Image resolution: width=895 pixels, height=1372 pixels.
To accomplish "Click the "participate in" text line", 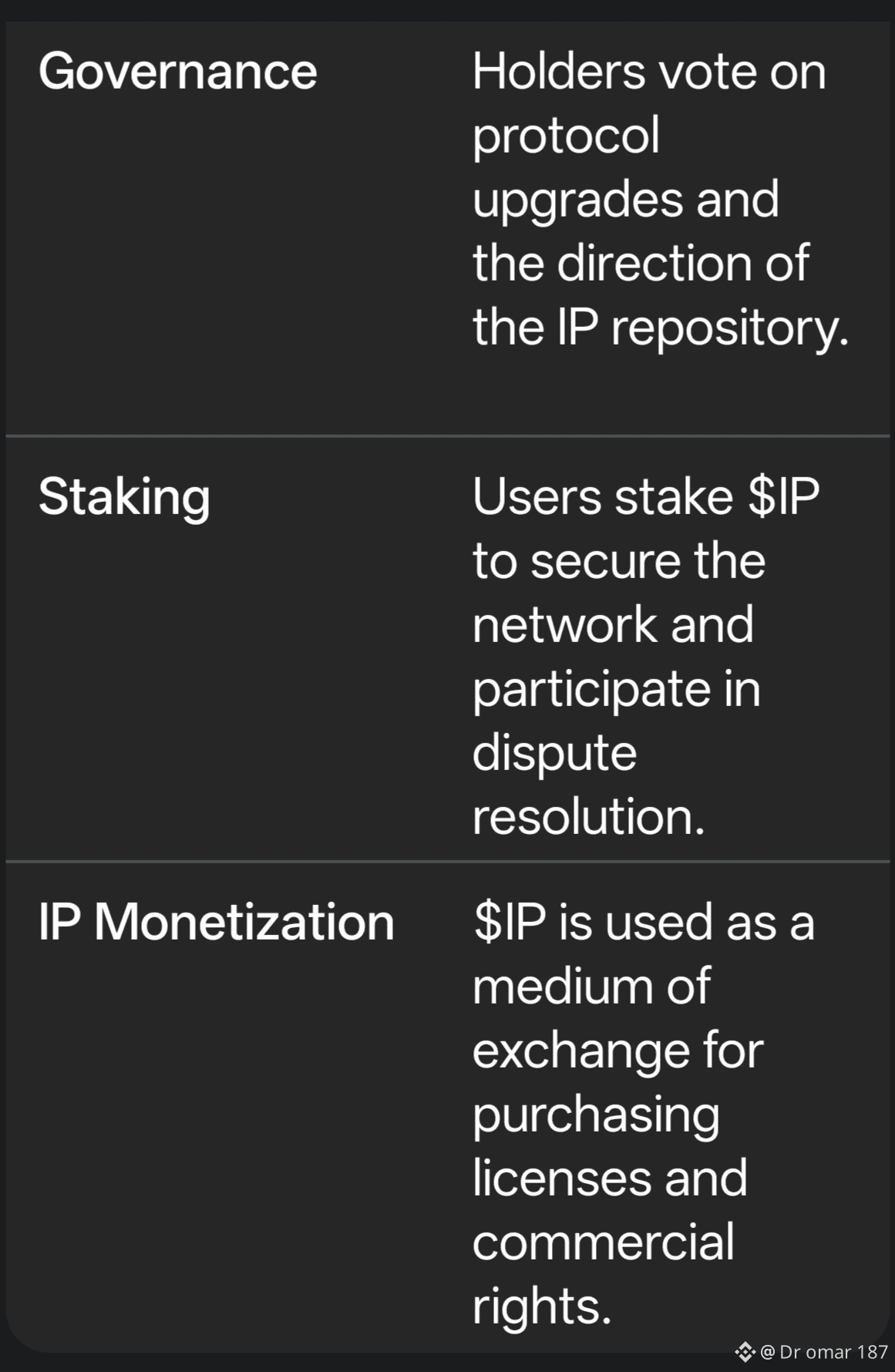I will [616, 688].
